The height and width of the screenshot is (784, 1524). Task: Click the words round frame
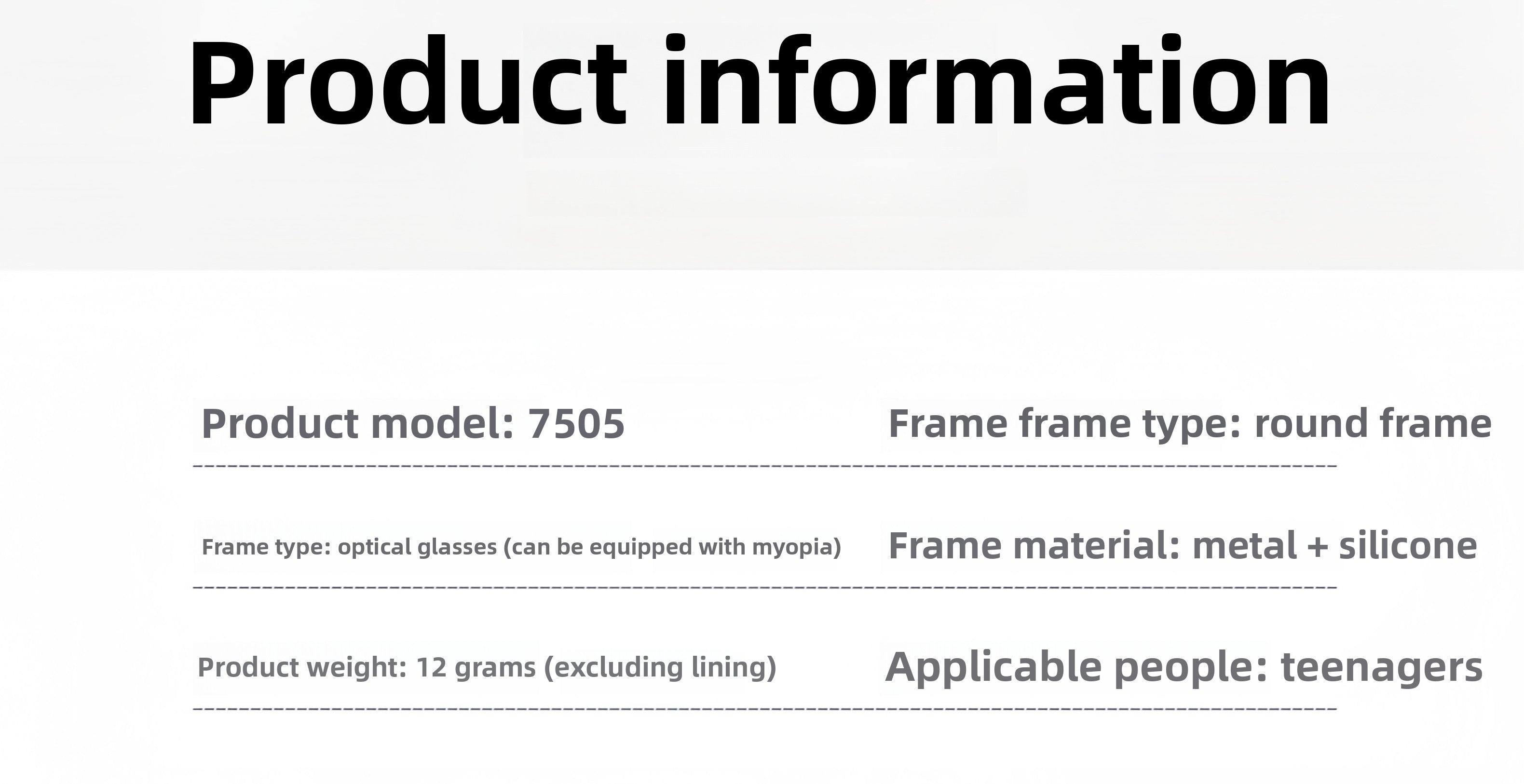click(1373, 424)
